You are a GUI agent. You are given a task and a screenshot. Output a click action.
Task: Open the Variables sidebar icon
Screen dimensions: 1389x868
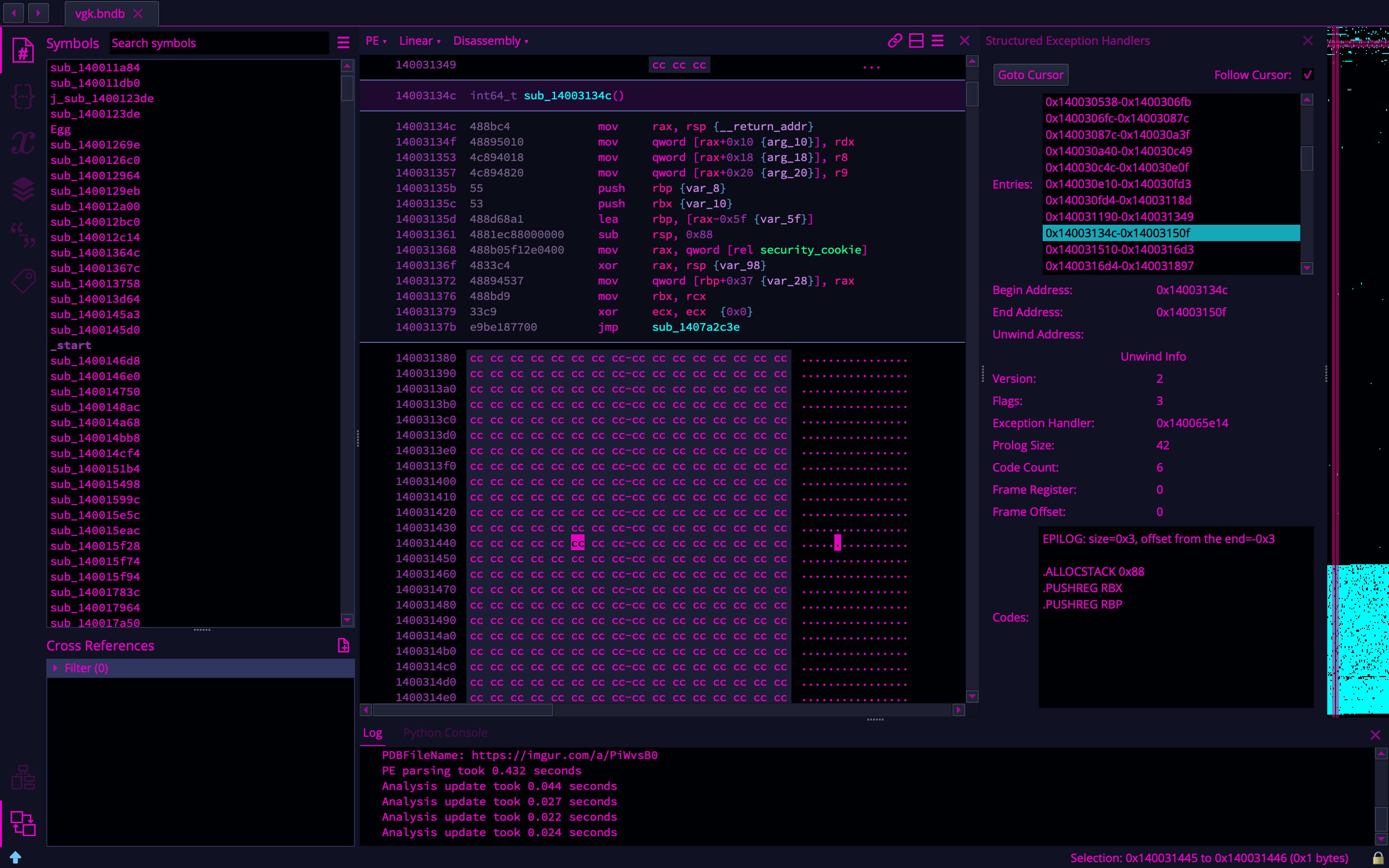(23, 142)
